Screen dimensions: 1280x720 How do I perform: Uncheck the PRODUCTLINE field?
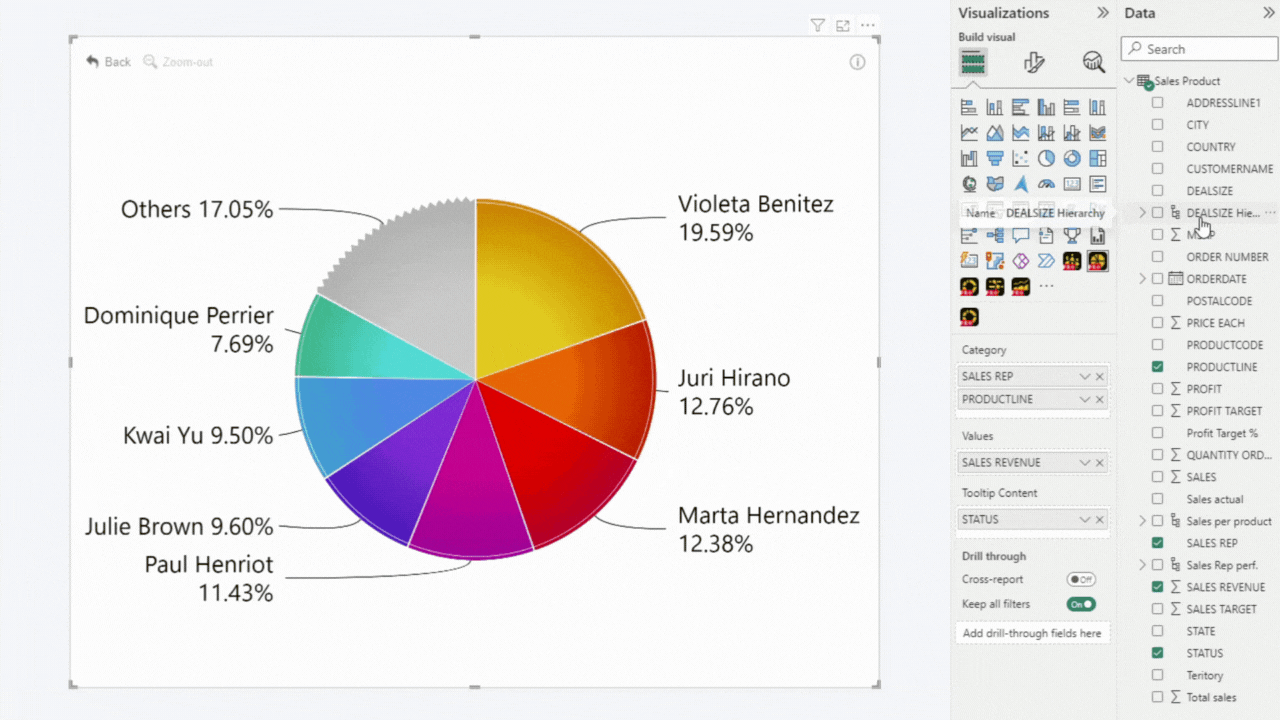(x=1157, y=366)
